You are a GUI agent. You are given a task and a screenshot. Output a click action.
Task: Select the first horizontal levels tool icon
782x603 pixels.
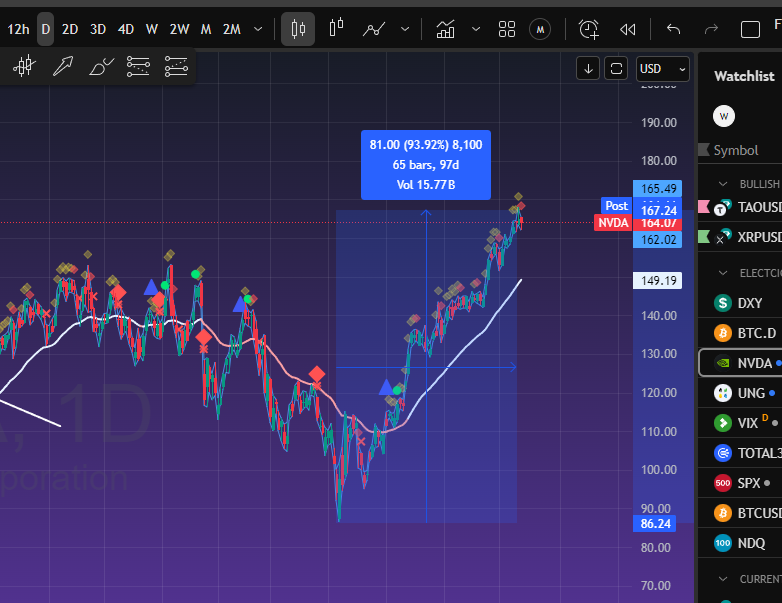(138, 66)
